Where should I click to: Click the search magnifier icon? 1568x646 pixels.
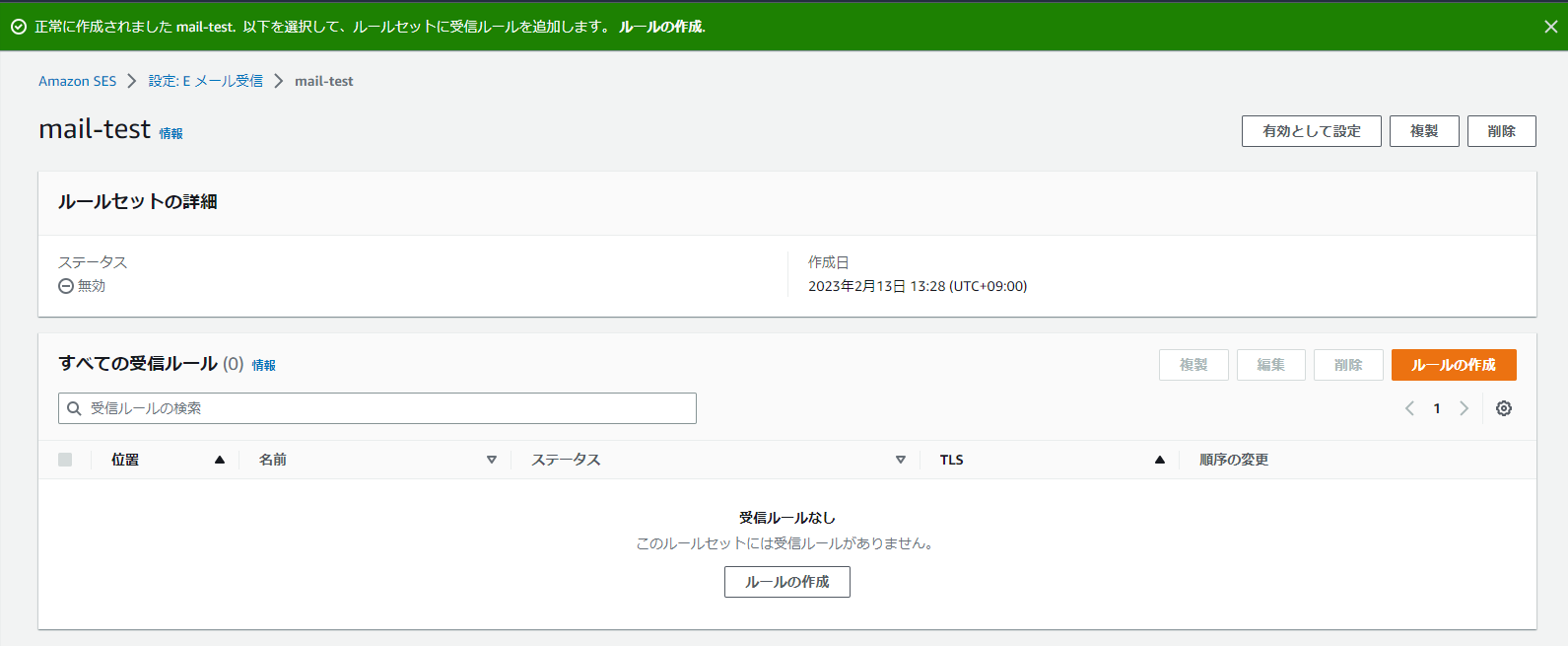point(74,408)
